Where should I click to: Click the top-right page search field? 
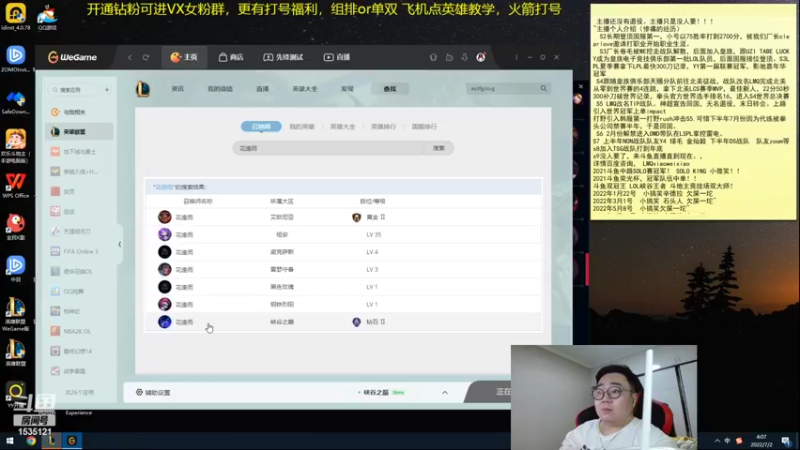pyautogui.click(x=503, y=89)
